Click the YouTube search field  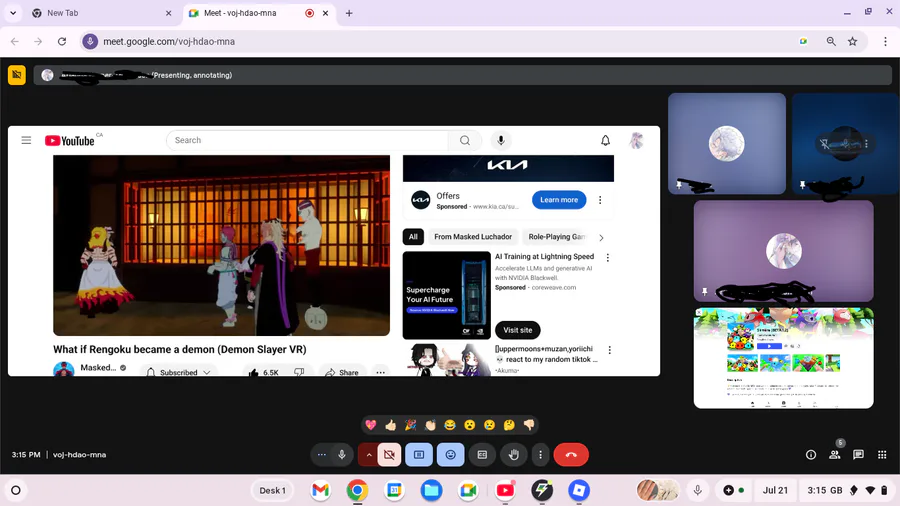[x=307, y=141]
